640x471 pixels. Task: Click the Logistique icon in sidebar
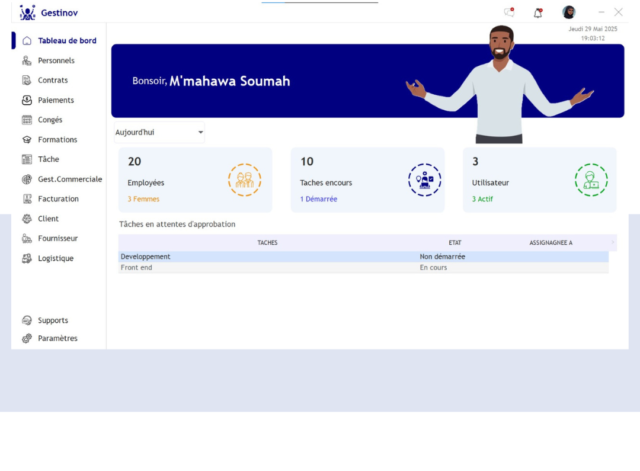(27, 258)
